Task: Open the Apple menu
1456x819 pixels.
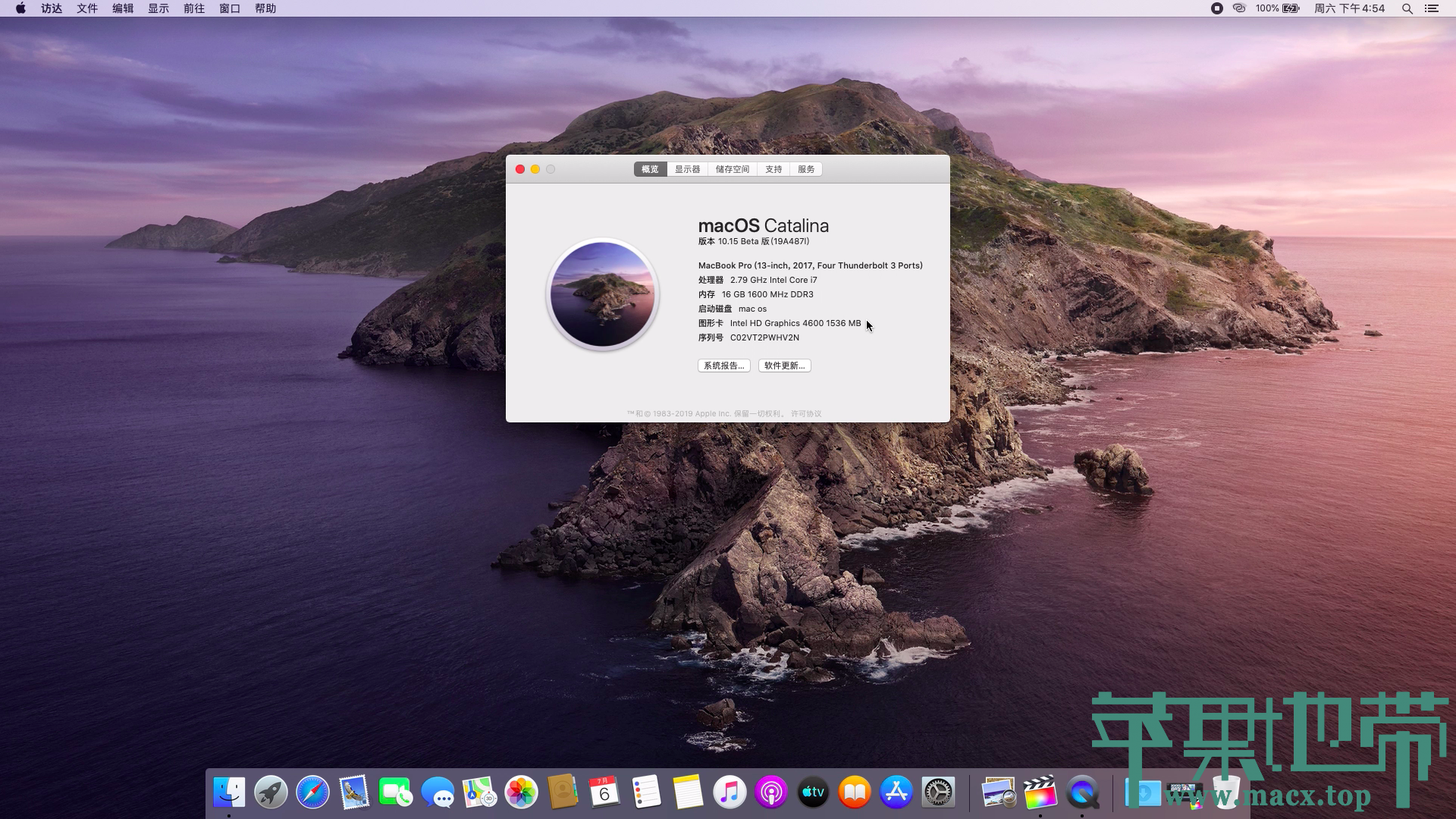Action: (x=20, y=8)
